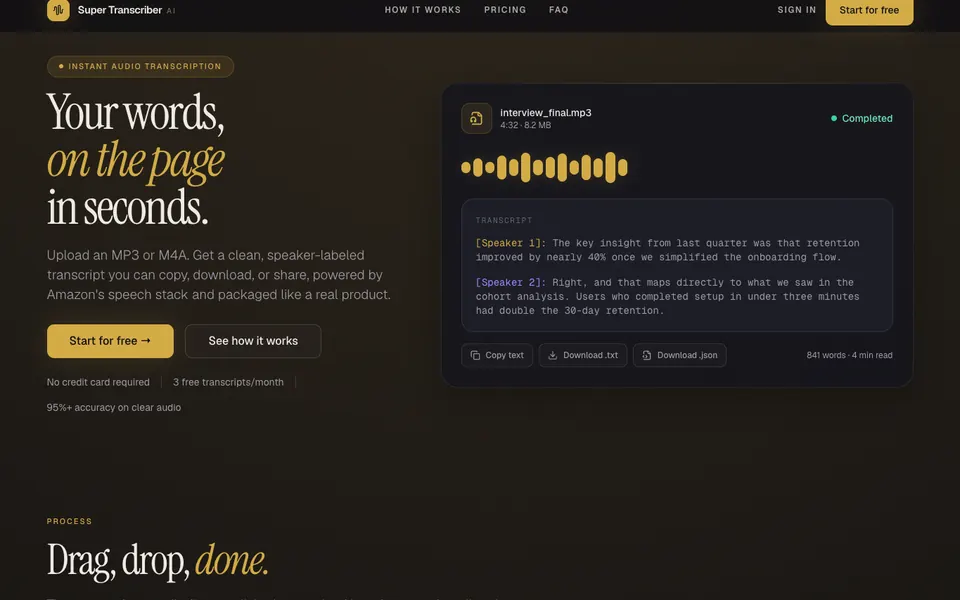Click the Super Transcriber logo icon
This screenshot has width=960, height=600.
coord(58,10)
